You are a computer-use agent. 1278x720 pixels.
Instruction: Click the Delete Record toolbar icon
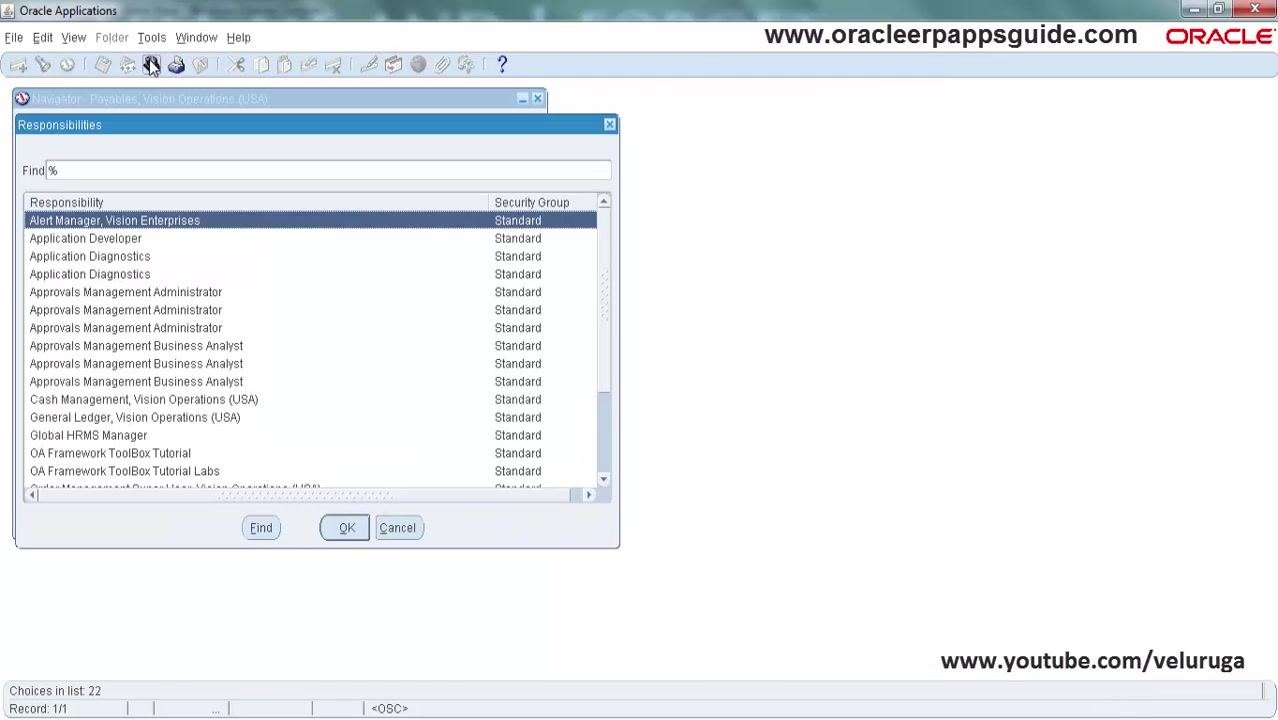333,65
